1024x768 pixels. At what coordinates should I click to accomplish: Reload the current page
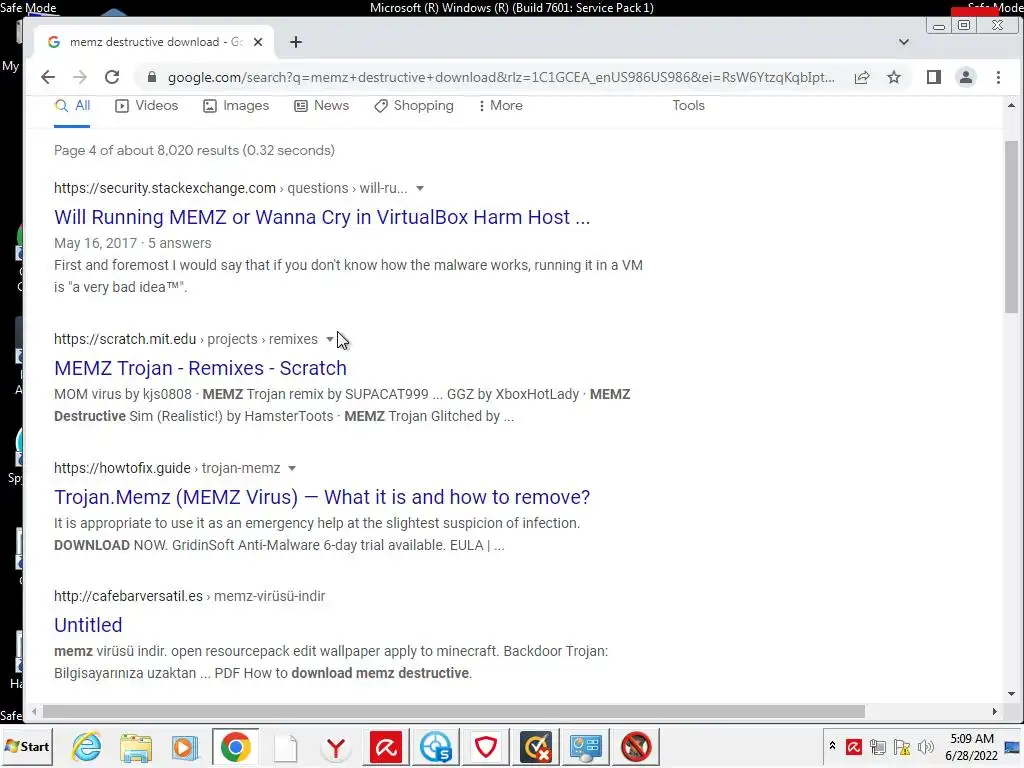[x=112, y=77]
